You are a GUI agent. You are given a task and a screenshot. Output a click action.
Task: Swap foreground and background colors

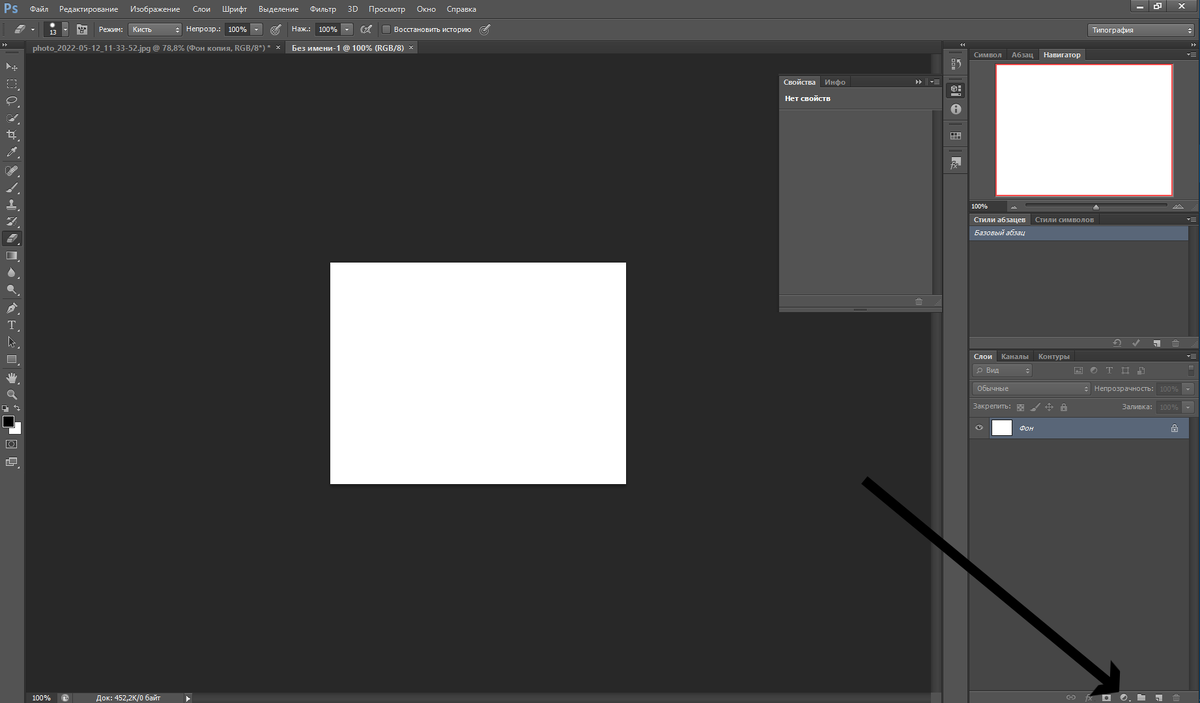pyautogui.click(x=17, y=409)
